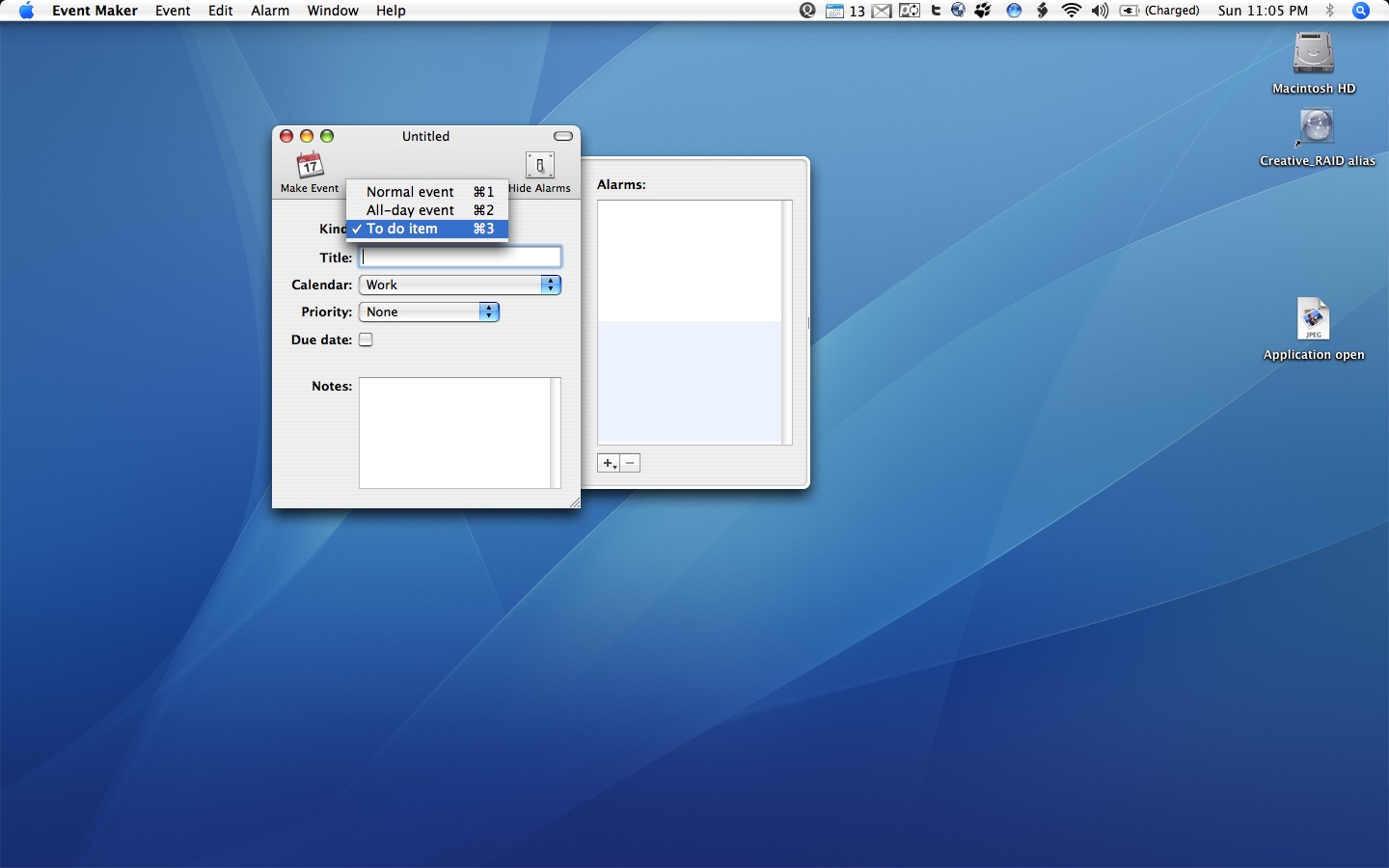Screen dimensions: 1389x868
Task: Select To do item in Kind menu
Action: (x=402, y=229)
